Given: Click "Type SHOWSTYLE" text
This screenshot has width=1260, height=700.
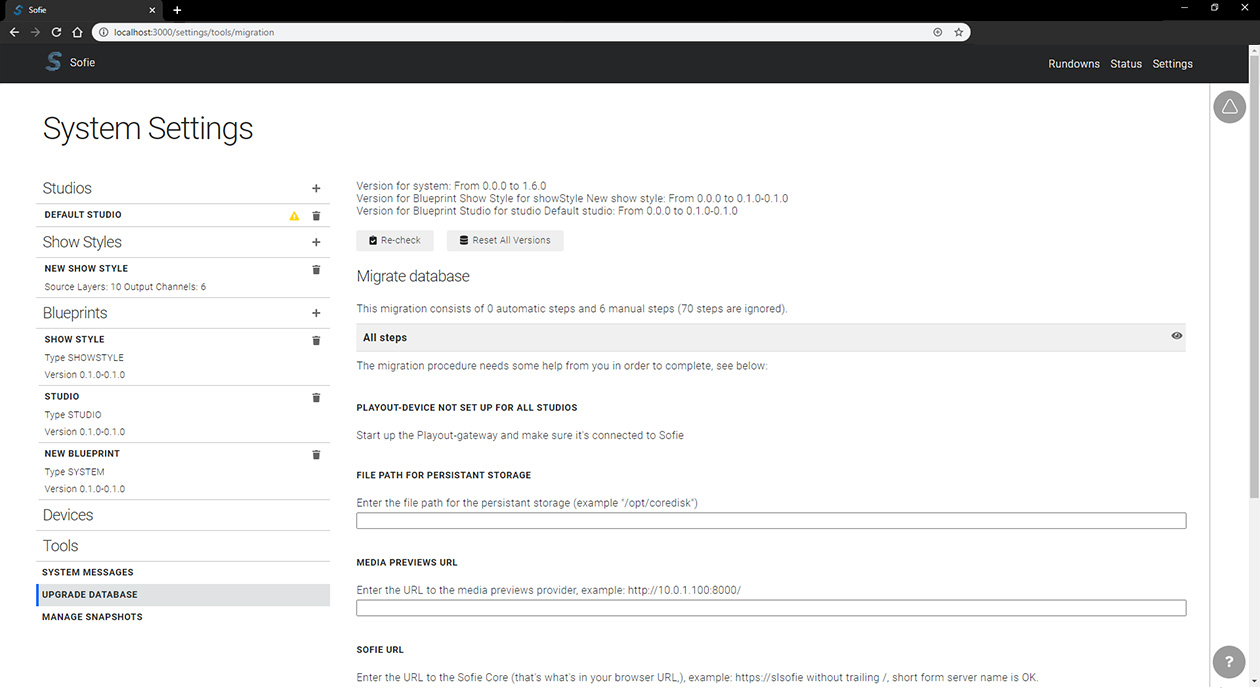Looking at the screenshot, I should (84, 358).
